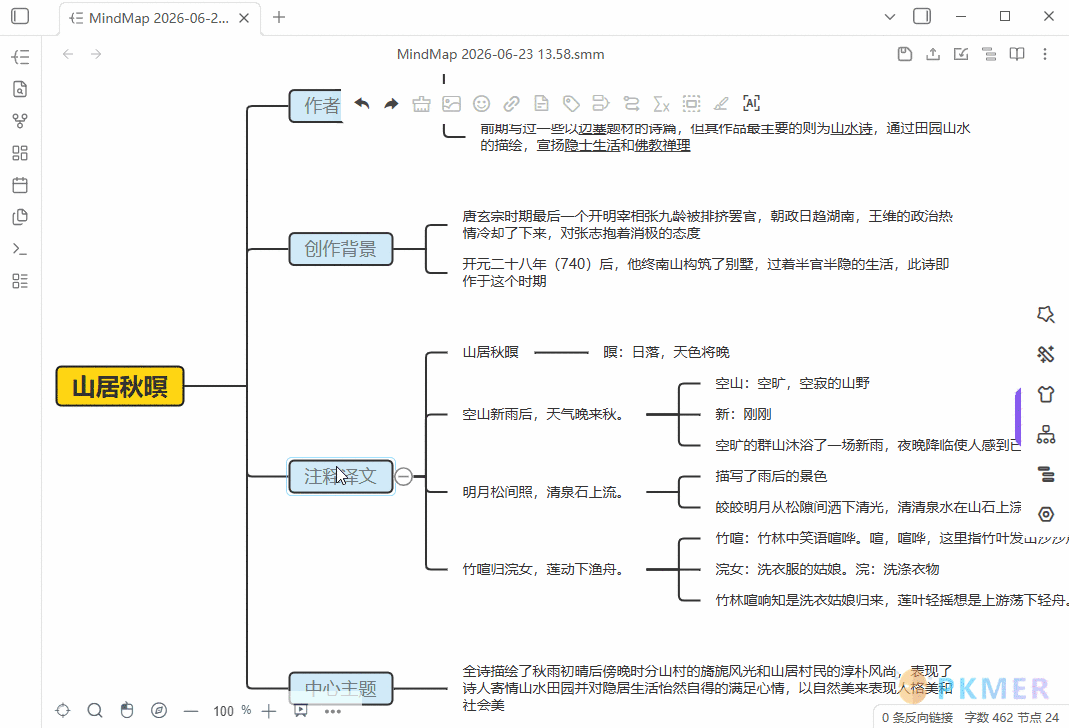1069x728 pixels.
Task: Open the right sidebar outline panel
Action: [1046, 474]
